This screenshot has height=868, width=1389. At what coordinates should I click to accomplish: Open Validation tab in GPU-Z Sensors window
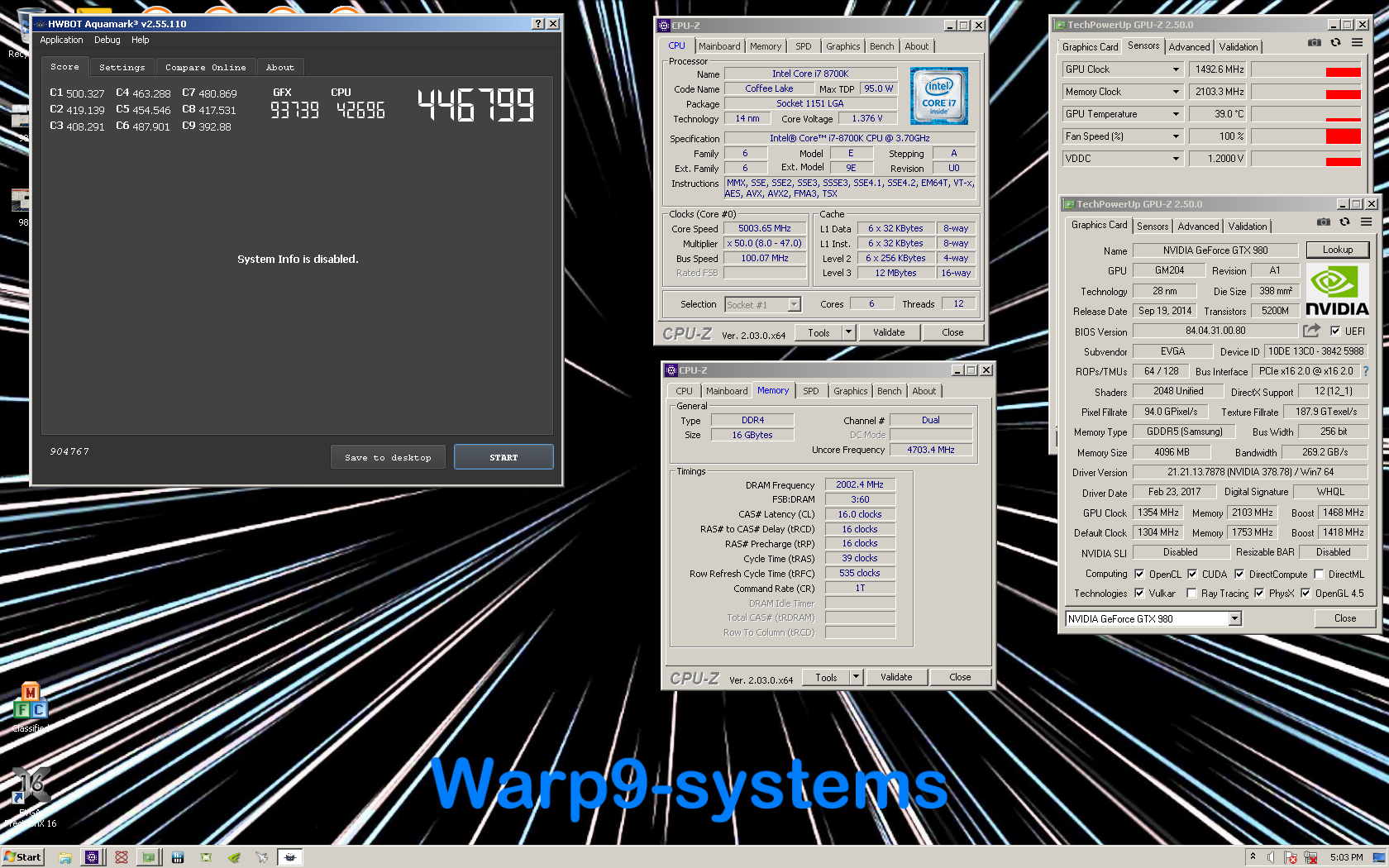click(x=1239, y=47)
